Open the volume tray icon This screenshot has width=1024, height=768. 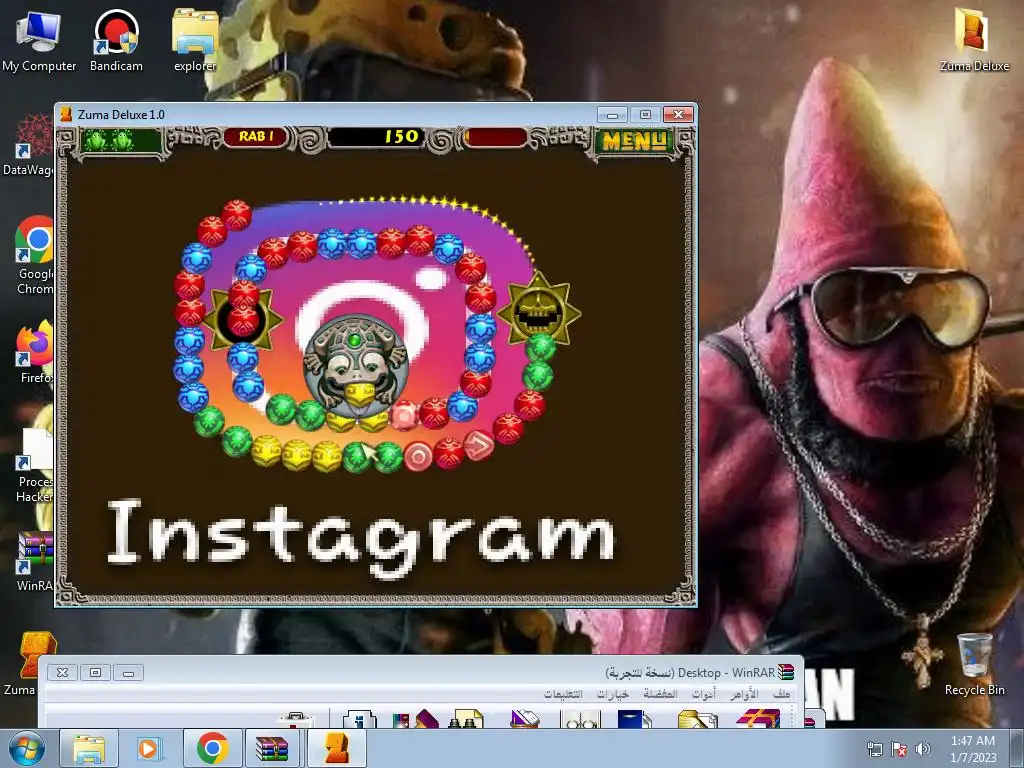coord(922,749)
